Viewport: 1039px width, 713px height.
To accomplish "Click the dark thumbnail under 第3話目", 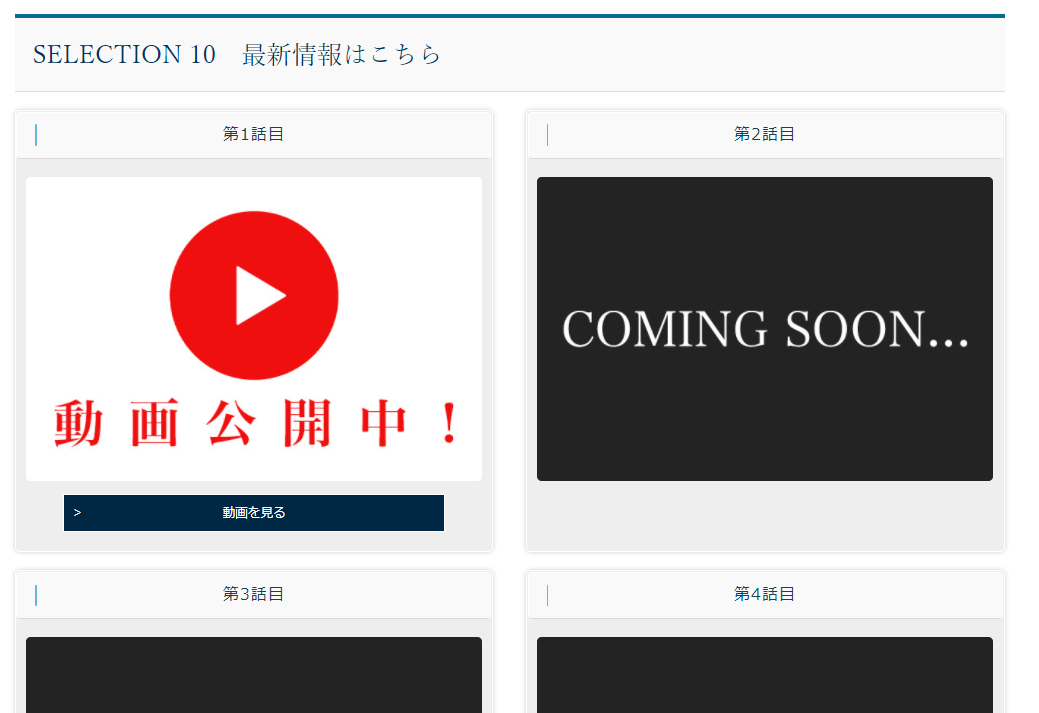I will coord(254,675).
